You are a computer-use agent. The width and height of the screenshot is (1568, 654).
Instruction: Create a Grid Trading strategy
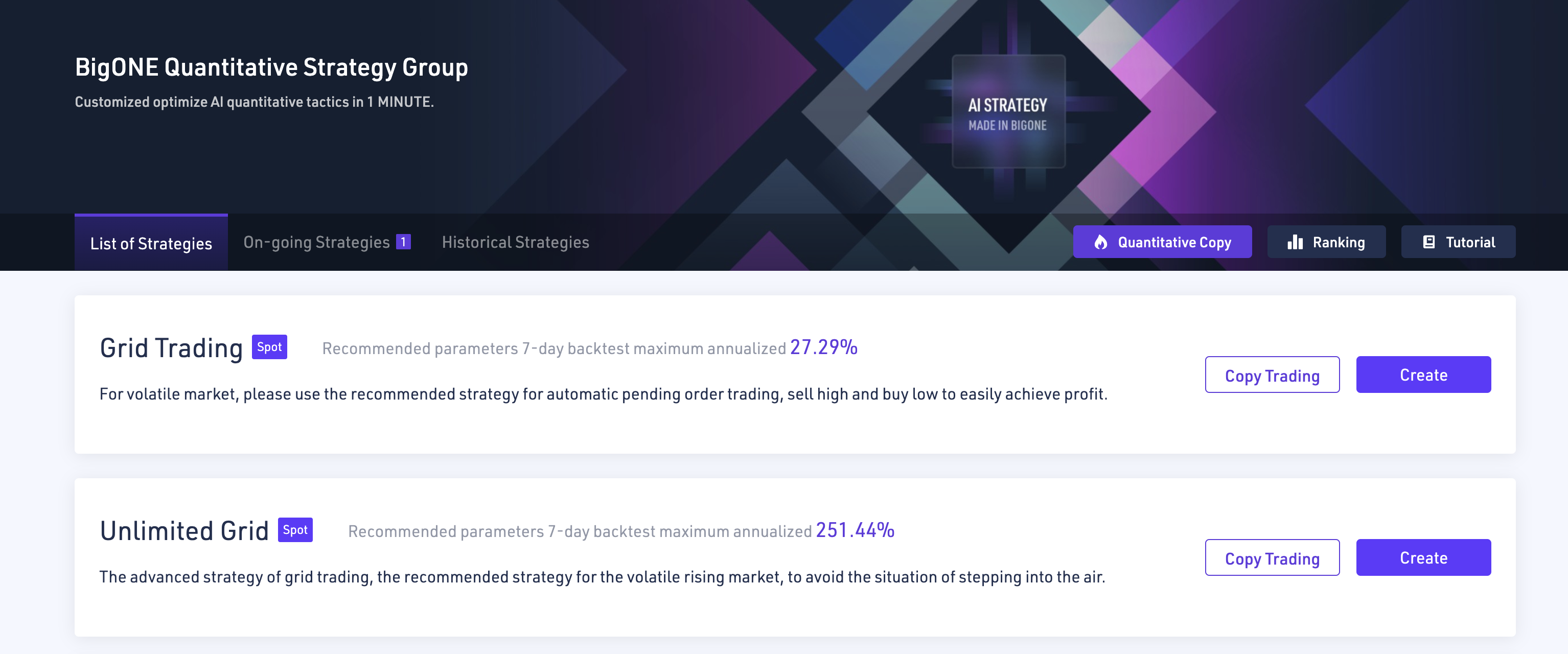coord(1423,375)
